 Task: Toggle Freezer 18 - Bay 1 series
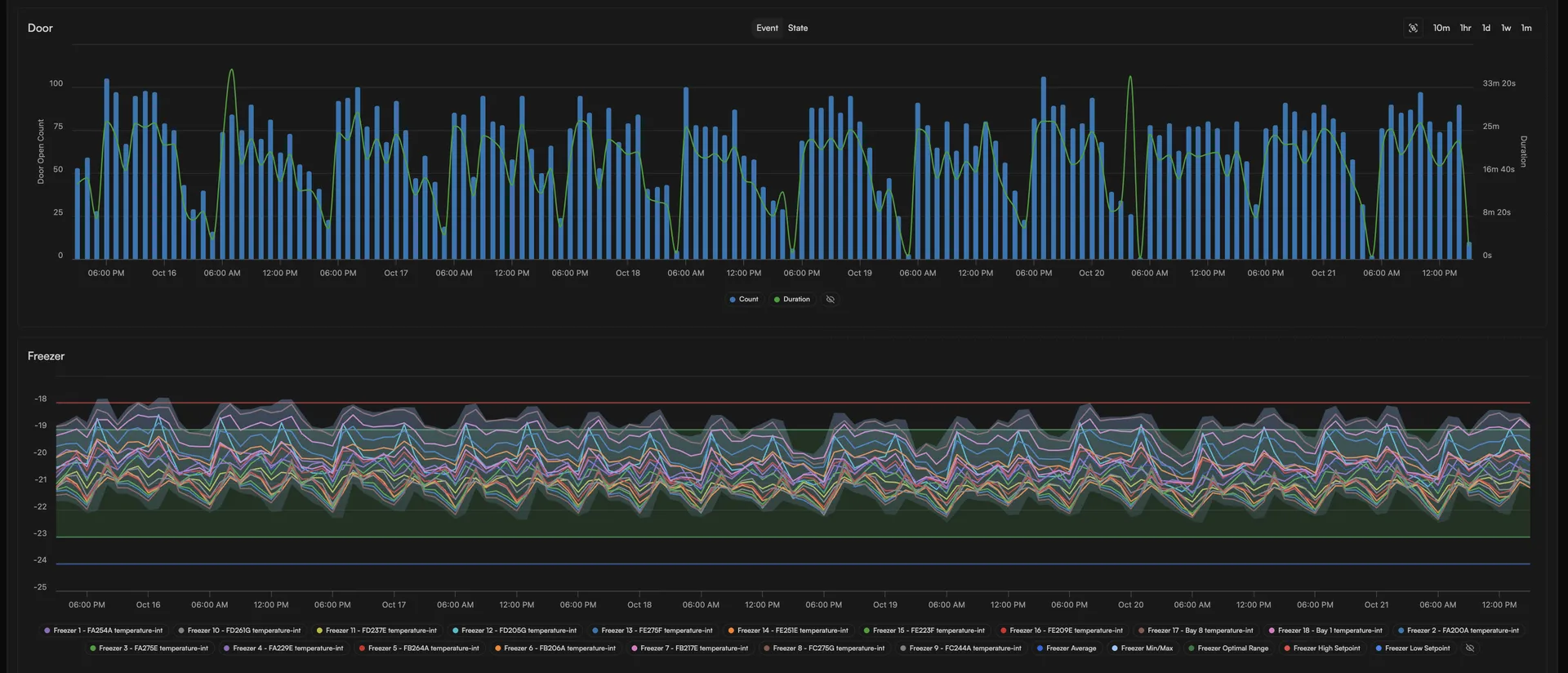tap(1325, 631)
